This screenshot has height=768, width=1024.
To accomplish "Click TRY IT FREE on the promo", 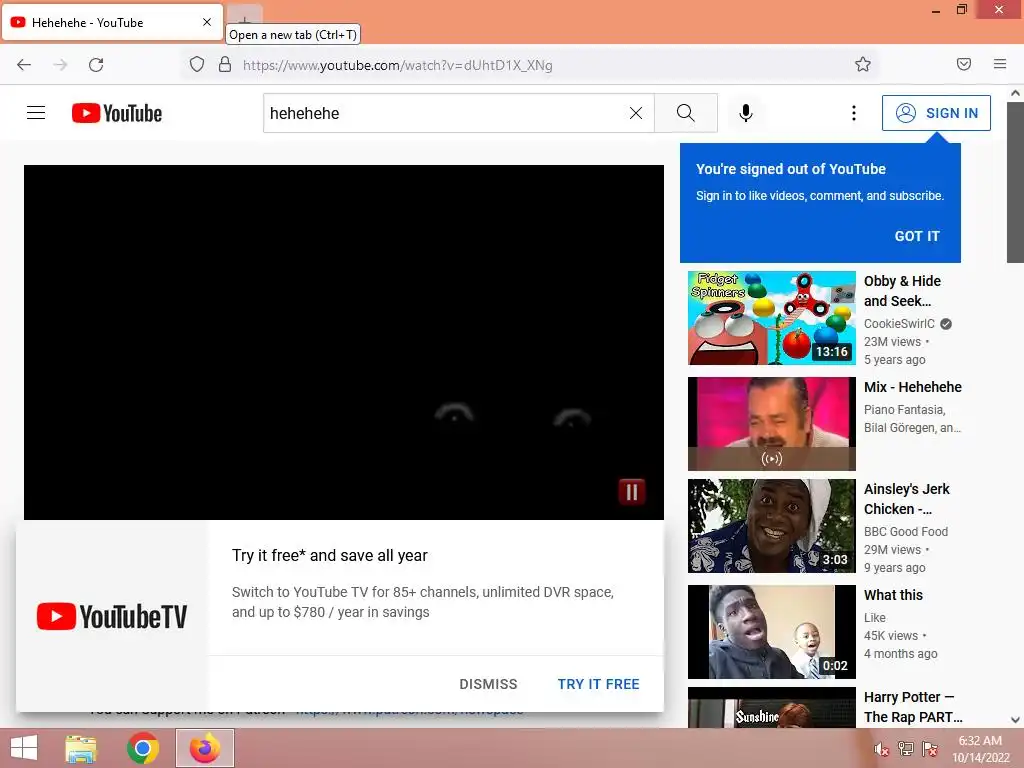I will 598,684.
